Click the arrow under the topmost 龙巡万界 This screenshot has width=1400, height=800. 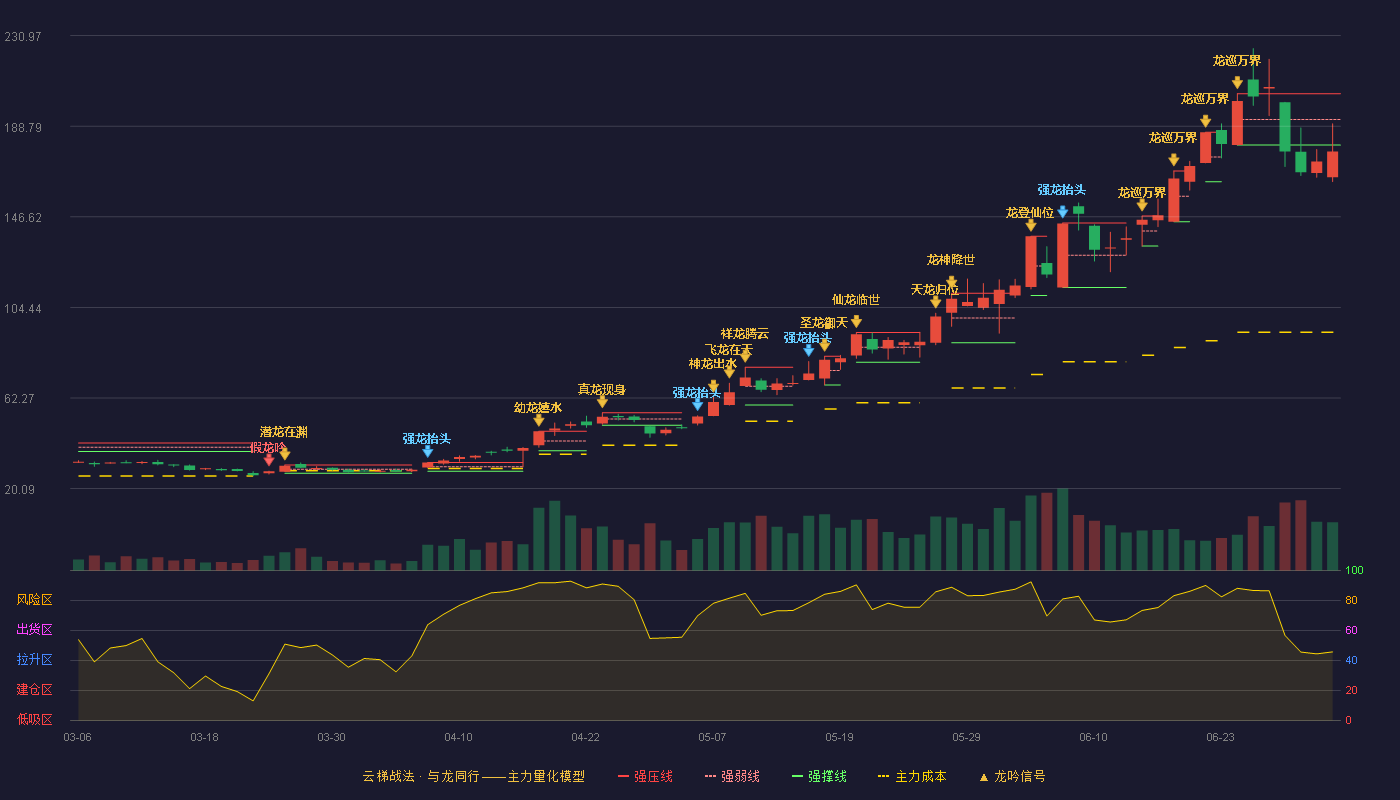[x=1237, y=83]
